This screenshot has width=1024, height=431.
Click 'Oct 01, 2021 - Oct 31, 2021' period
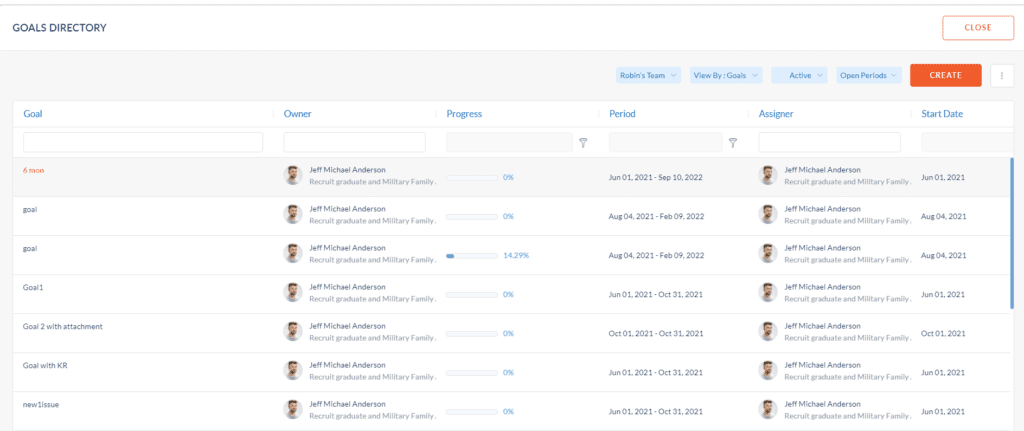click(x=656, y=334)
